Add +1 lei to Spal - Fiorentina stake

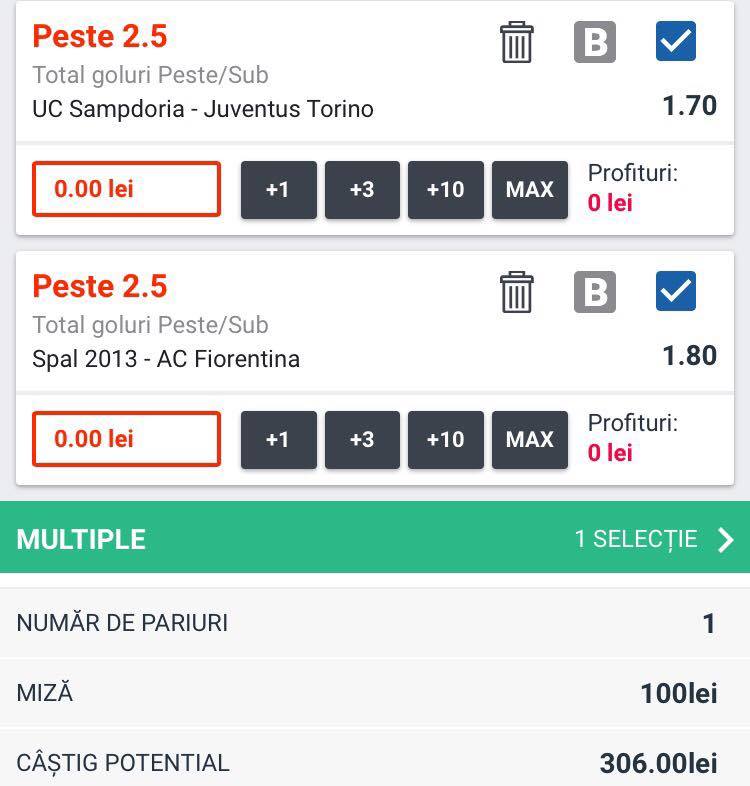(279, 440)
